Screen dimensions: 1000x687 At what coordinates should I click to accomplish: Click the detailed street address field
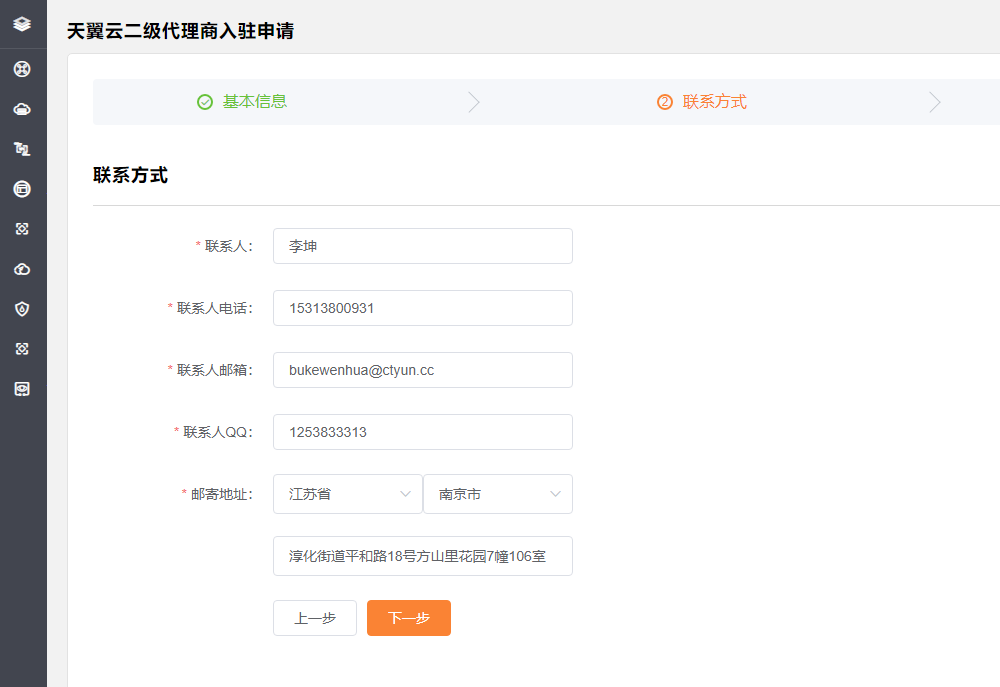tap(422, 556)
